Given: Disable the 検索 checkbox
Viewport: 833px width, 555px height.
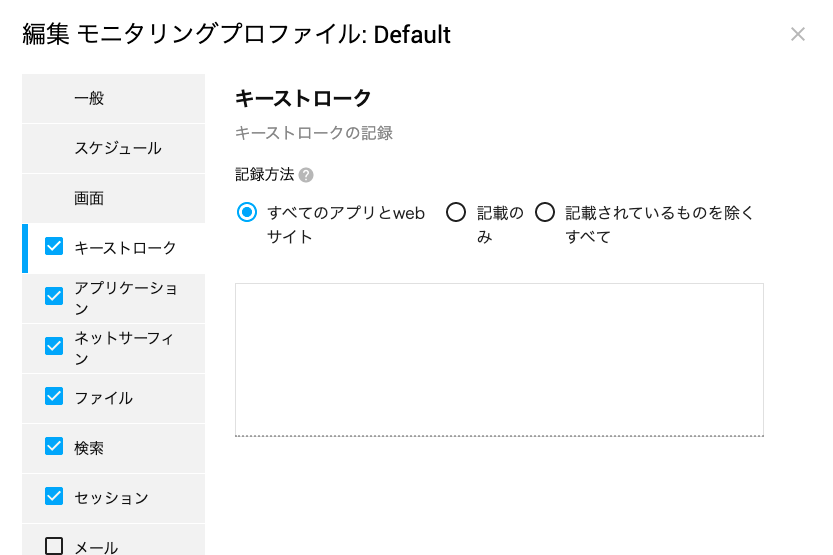Looking at the screenshot, I should pos(54,446).
